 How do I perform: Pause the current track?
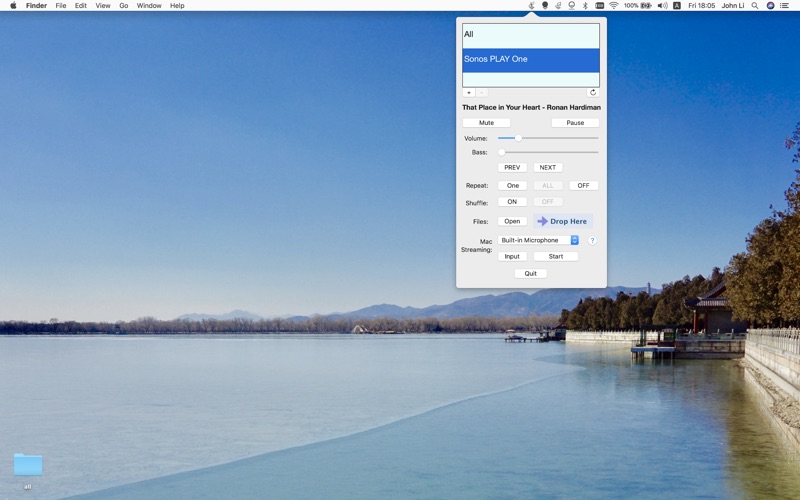575,122
